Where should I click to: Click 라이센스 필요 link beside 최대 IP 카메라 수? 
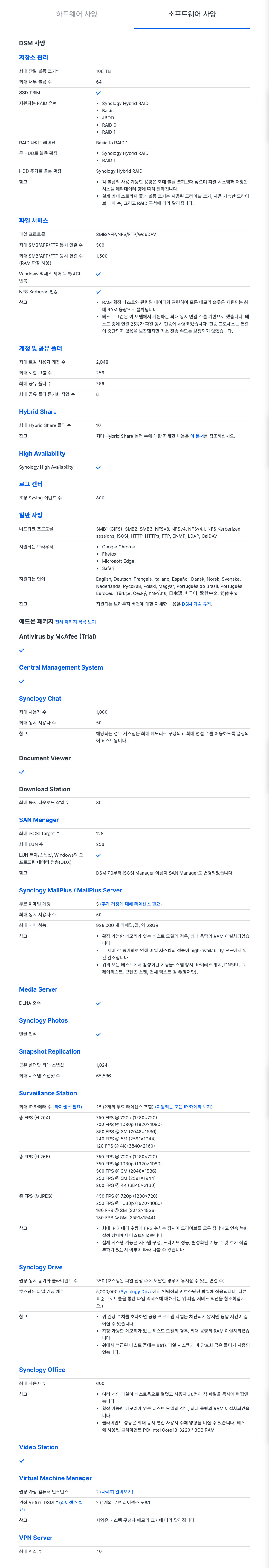68,1107
